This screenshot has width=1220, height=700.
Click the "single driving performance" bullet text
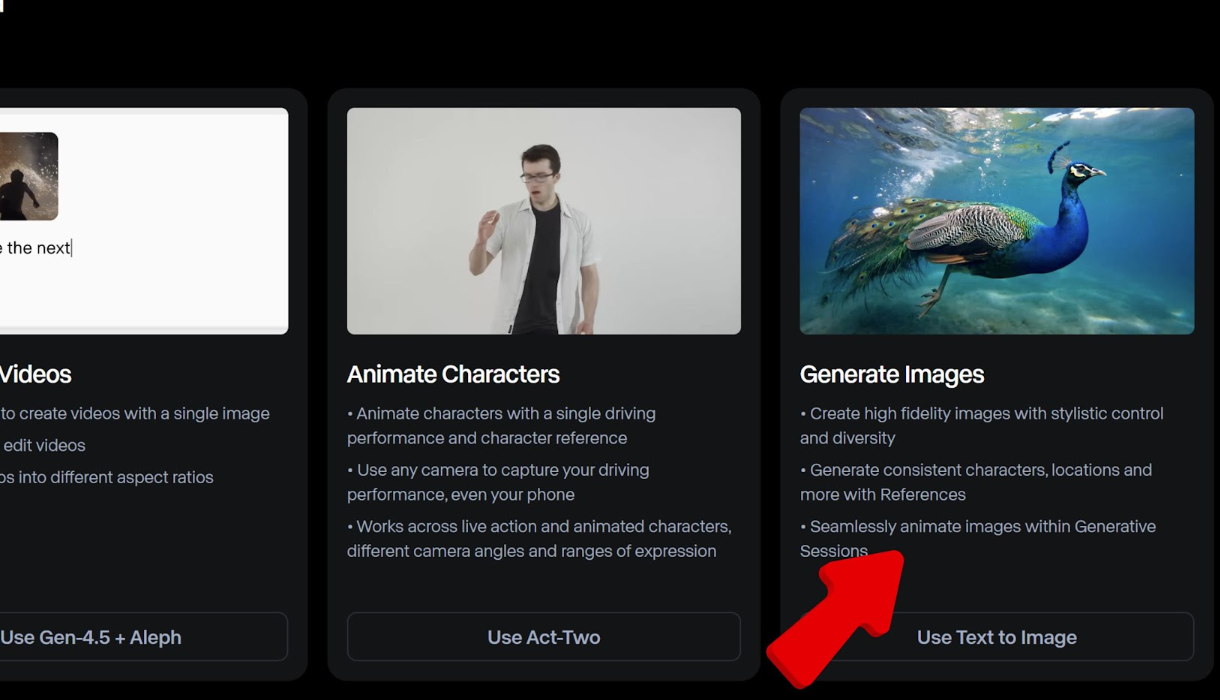click(501, 425)
